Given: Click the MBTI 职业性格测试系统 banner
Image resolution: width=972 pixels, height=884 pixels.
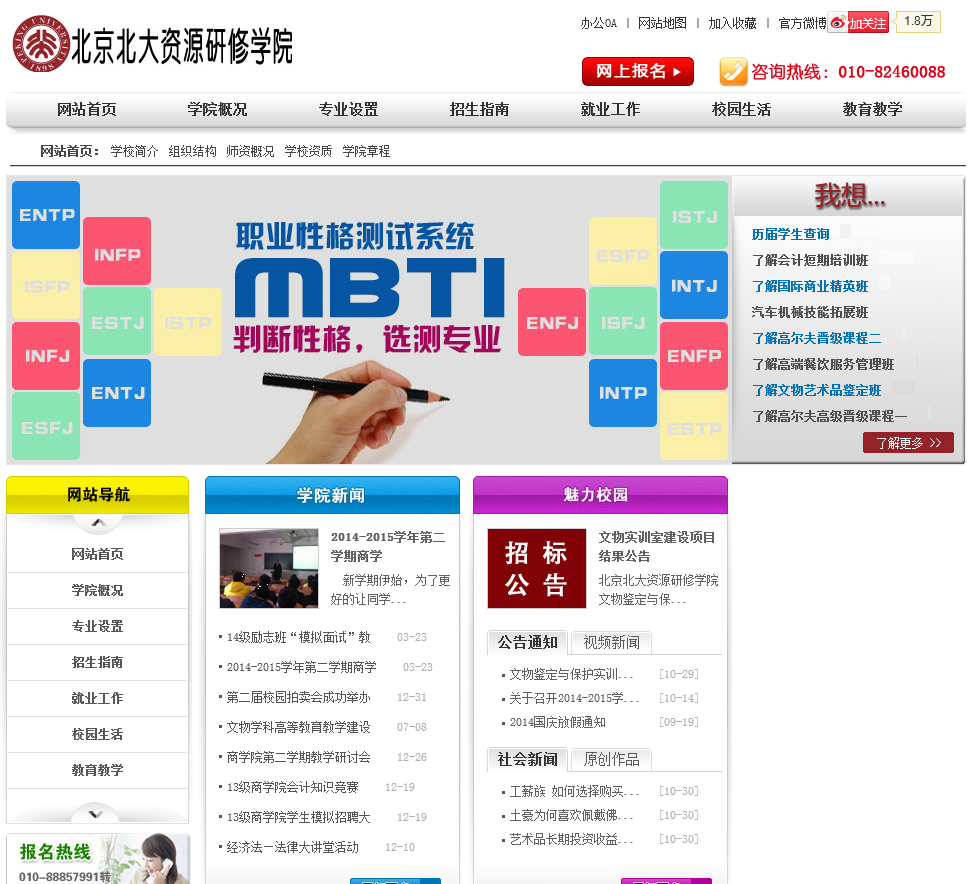Looking at the screenshot, I should click(x=369, y=320).
